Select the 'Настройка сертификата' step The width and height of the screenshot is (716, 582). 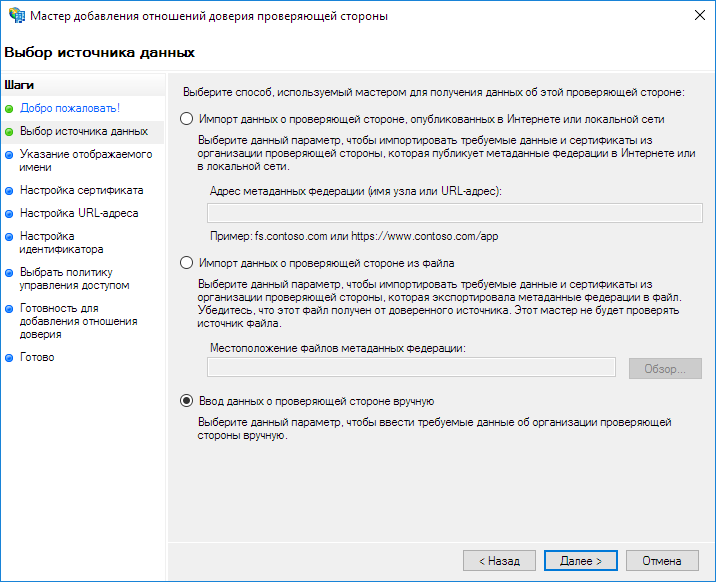[x=82, y=190]
